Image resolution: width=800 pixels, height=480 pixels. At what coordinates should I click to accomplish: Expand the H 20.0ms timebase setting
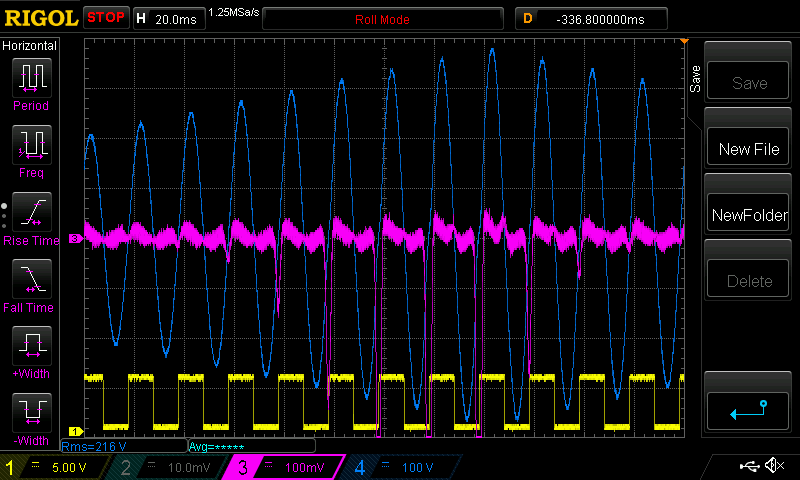click(167, 18)
